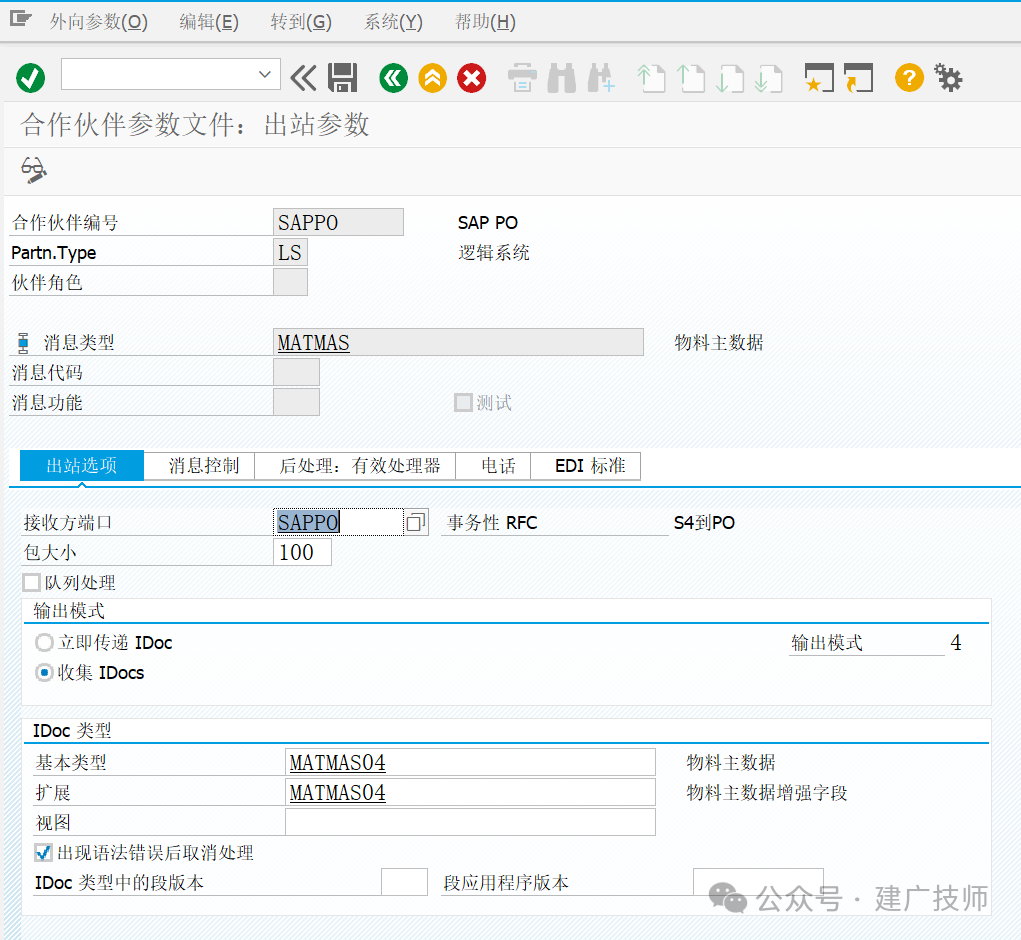Image resolution: width=1021 pixels, height=940 pixels.
Task: Collapse command field with double chevron icon
Action: 303,78
